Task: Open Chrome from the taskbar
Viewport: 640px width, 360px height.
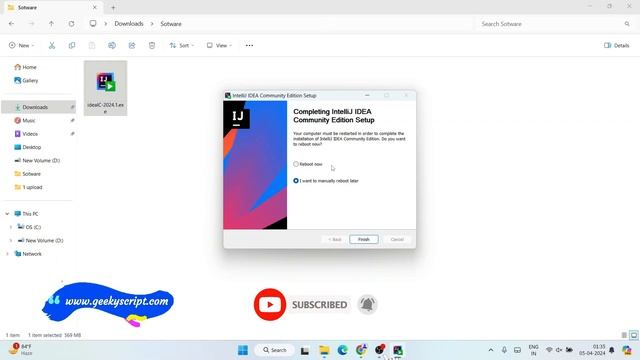Action: coord(361,350)
